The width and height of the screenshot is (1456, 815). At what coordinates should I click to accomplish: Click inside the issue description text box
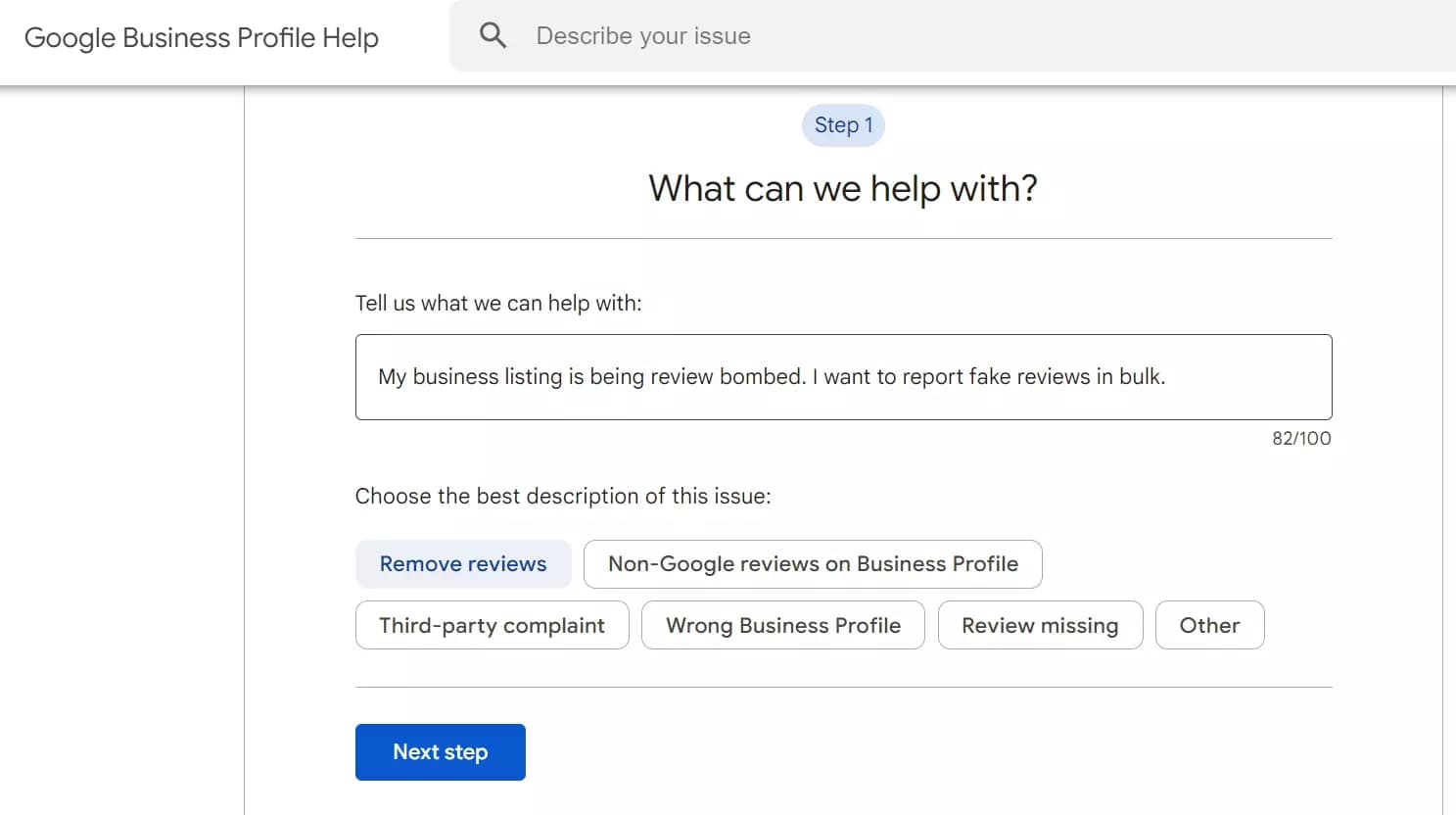click(x=842, y=377)
